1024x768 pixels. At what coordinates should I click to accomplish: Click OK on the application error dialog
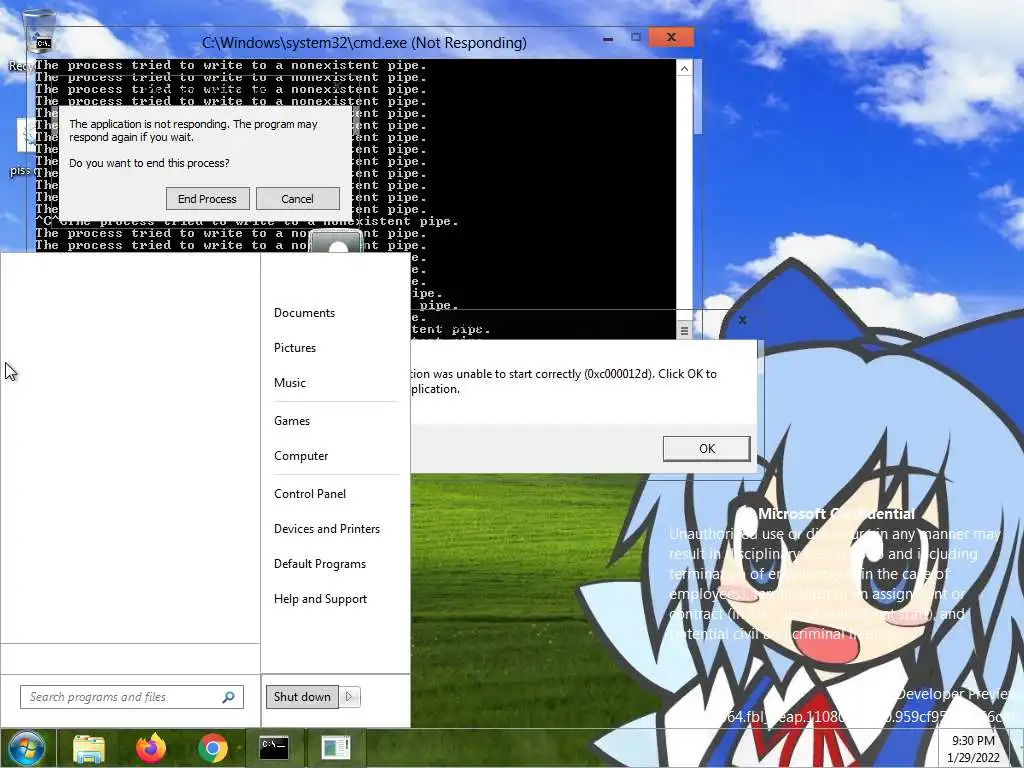pos(707,449)
